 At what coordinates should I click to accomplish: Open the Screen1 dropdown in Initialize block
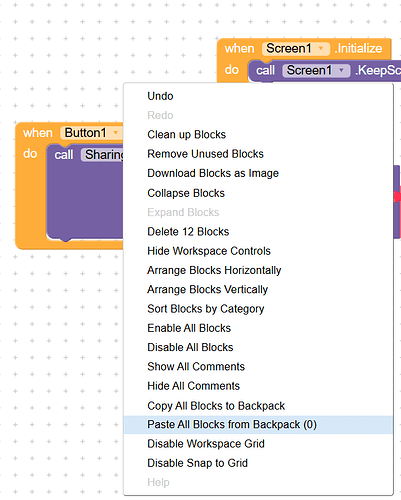coord(321,49)
